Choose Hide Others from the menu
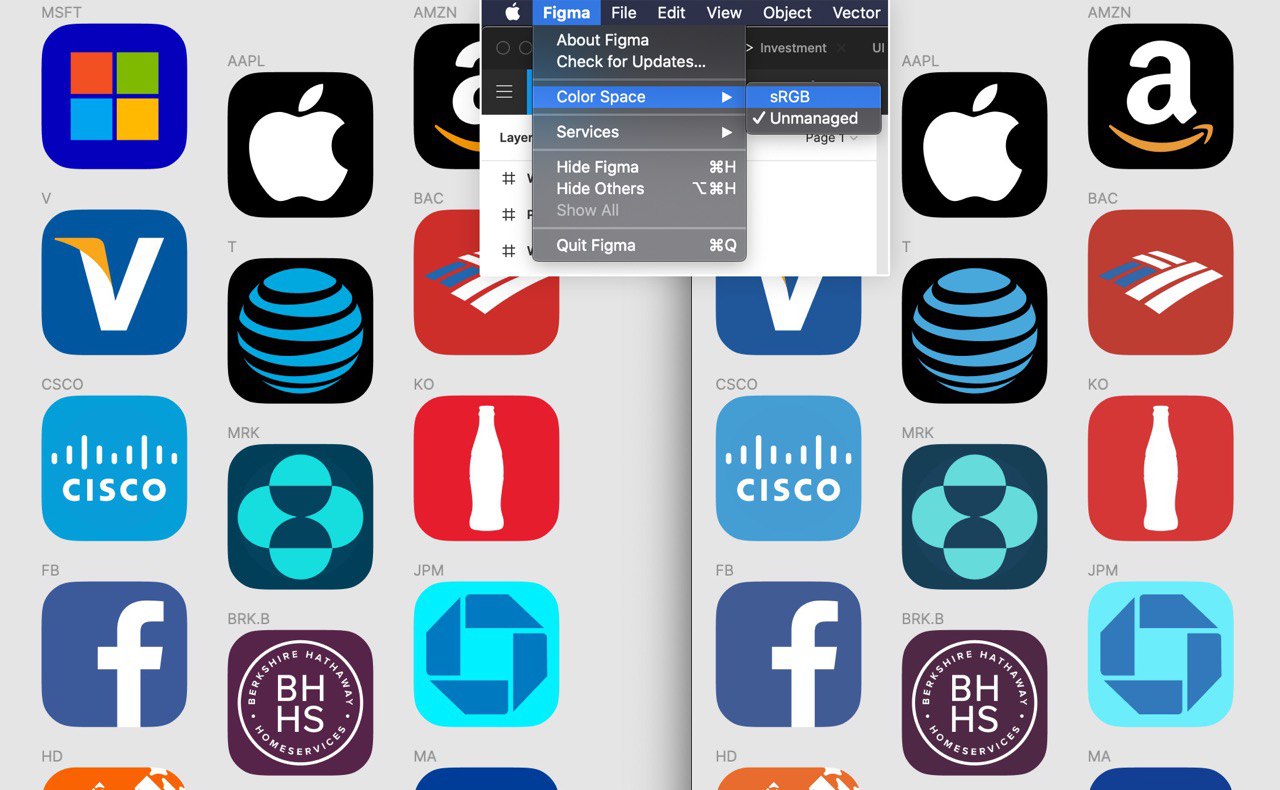 pos(639,188)
